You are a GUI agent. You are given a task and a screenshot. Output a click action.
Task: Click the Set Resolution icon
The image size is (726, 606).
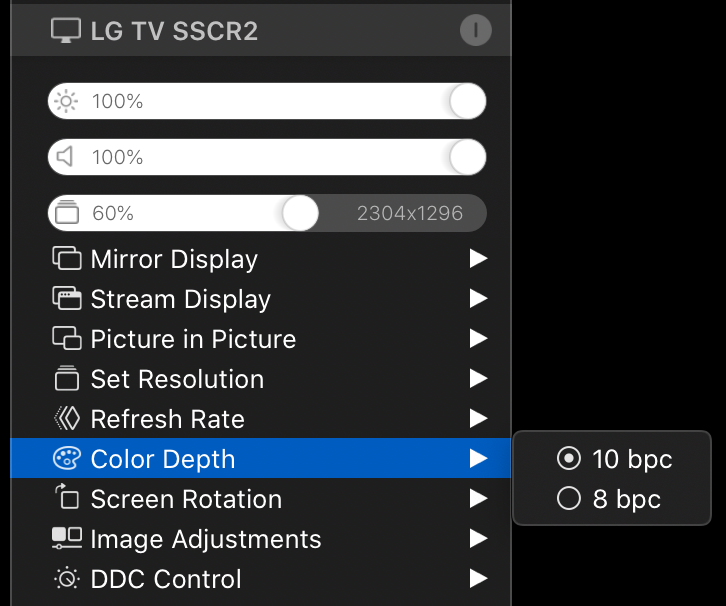click(66, 379)
